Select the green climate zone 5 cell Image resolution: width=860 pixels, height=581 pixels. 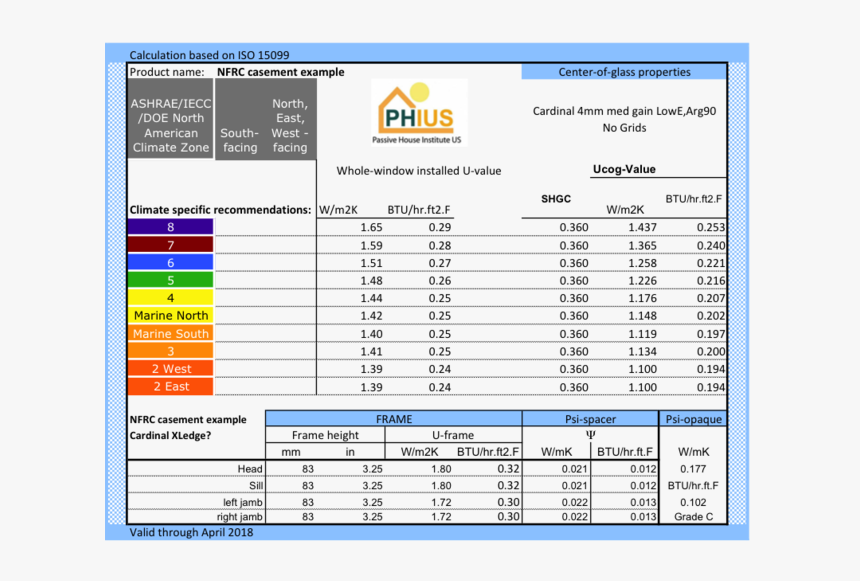[x=171, y=281]
